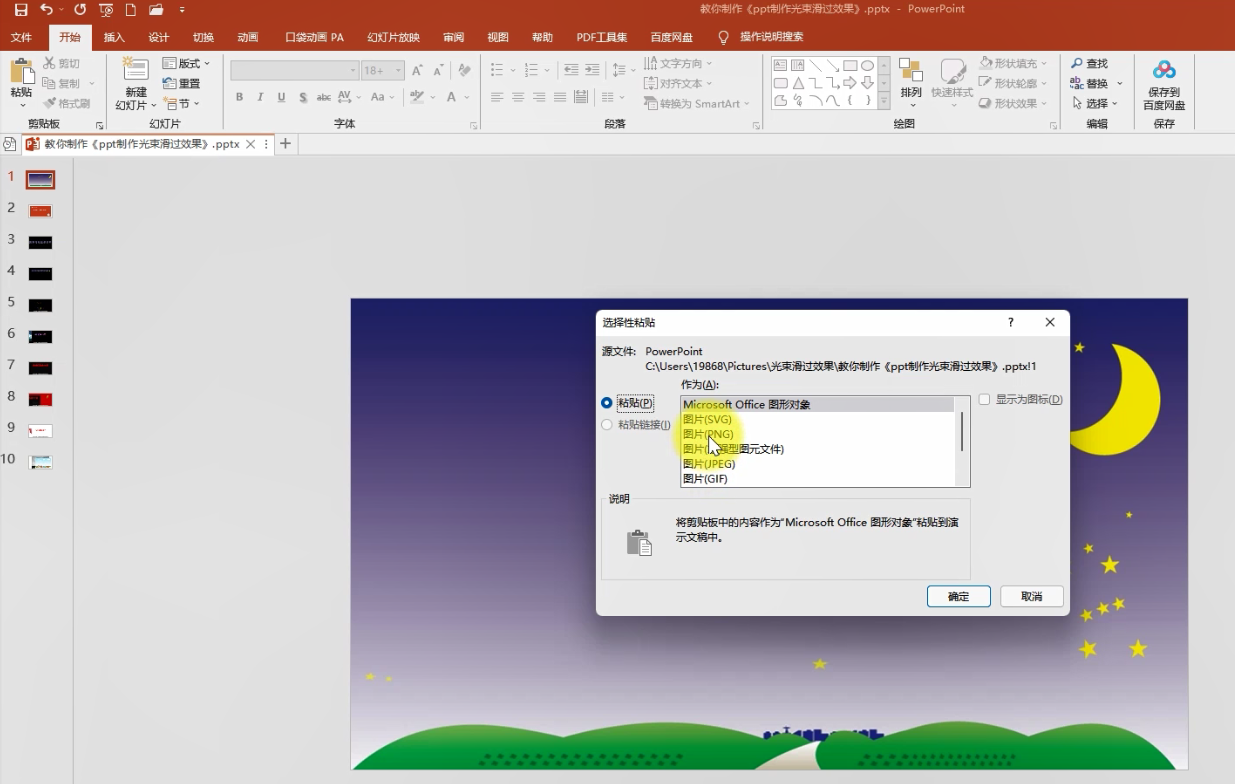Align text to the left
The height and width of the screenshot is (784, 1235).
497,97
